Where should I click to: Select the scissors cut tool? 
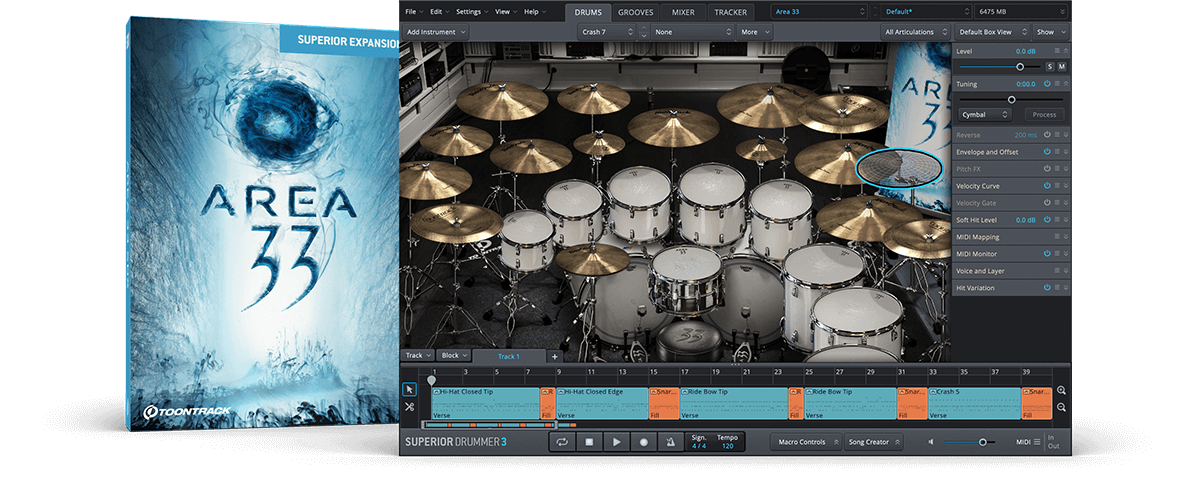click(x=409, y=407)
